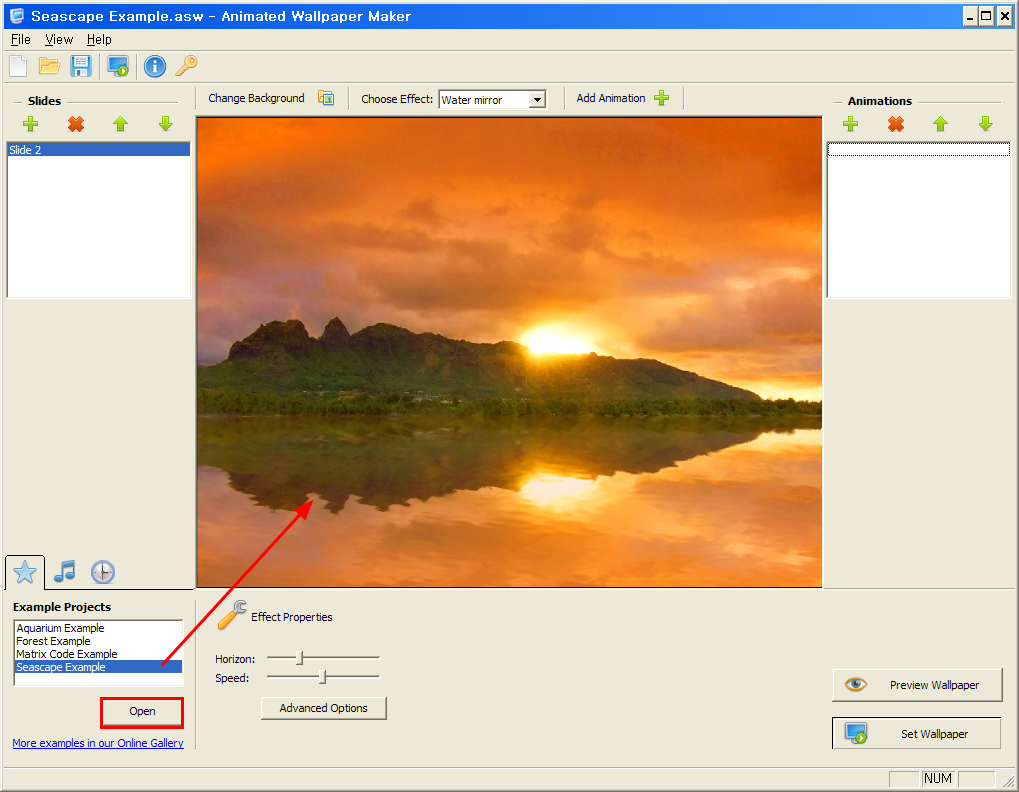Click the Add Animation label
Viewport: 1019px width, 792px height.
tap(611, 98)
